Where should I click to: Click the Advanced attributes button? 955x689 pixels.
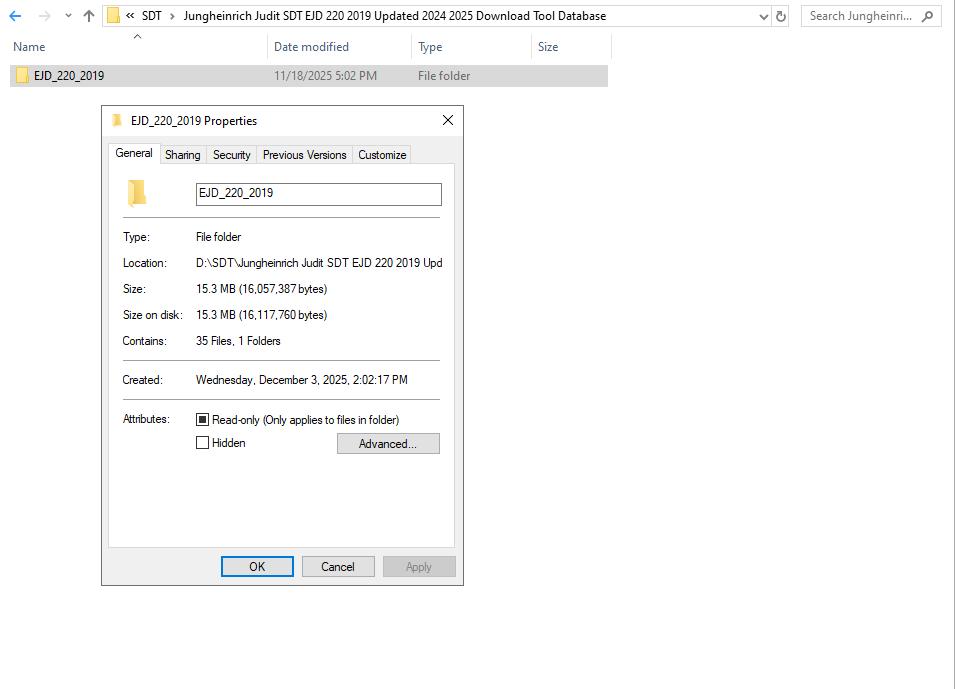(x=388, y=443)
